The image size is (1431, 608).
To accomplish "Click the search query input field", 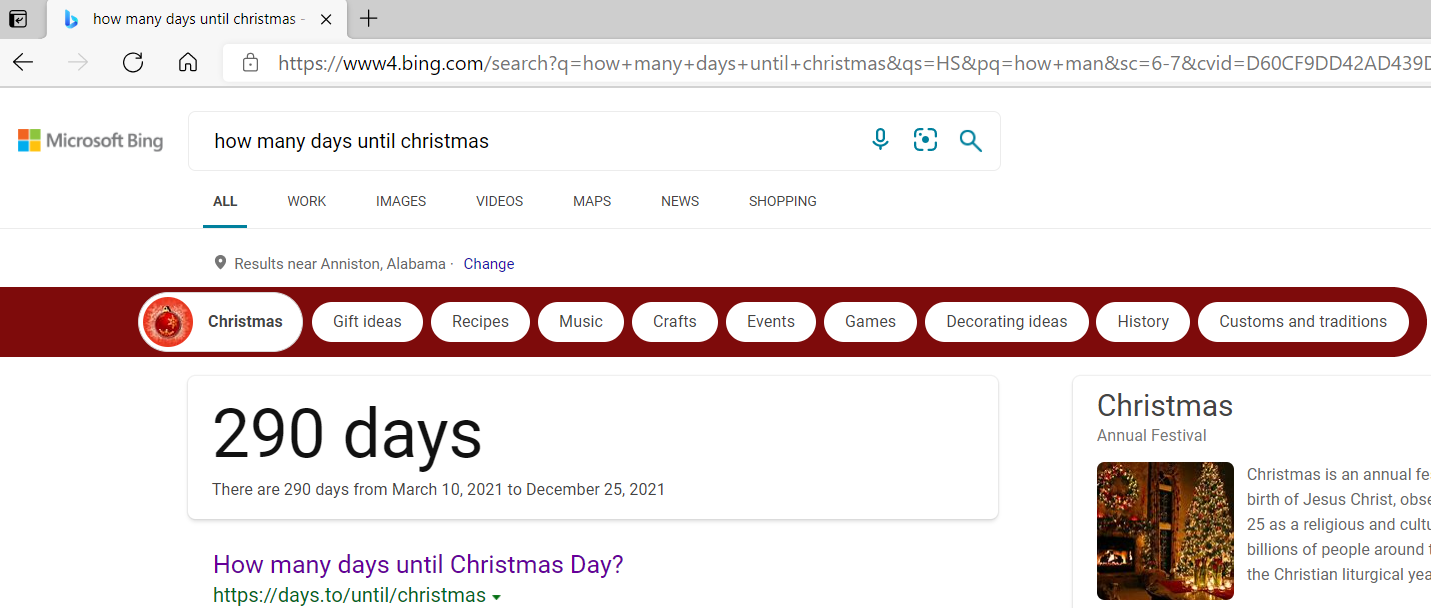I will point(530,141).
